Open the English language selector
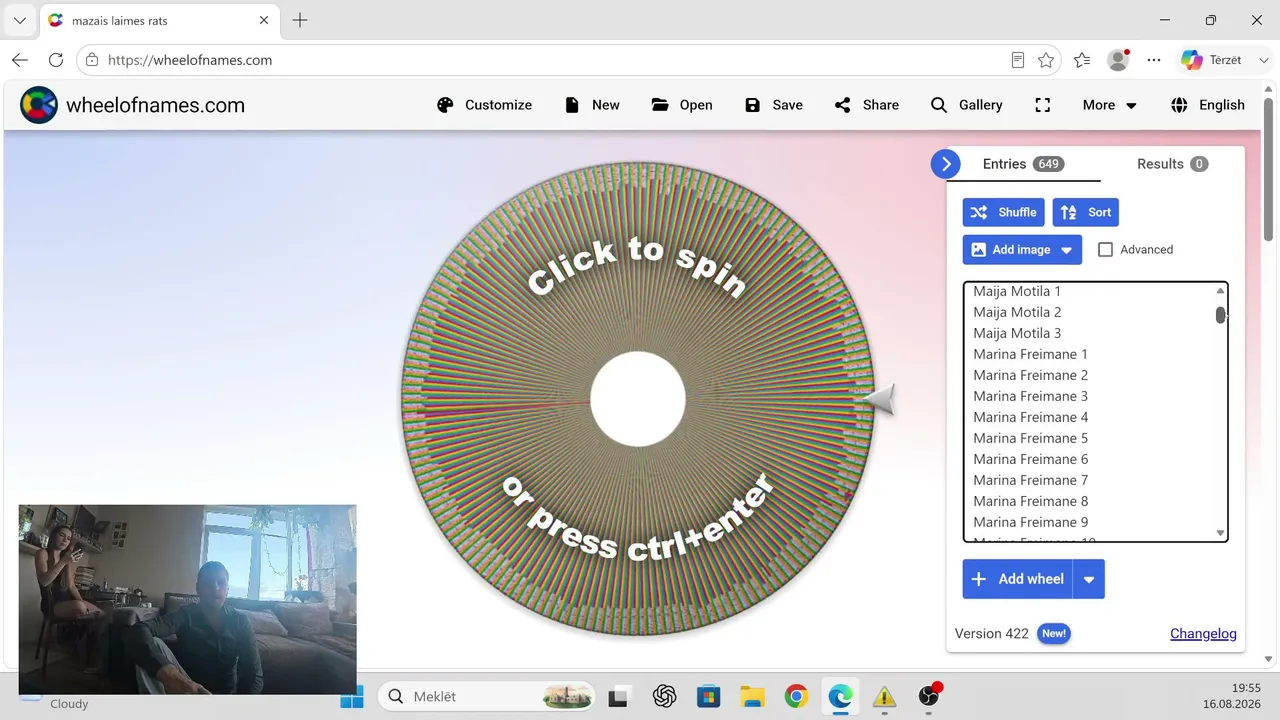 click(x=1208, y=105)
